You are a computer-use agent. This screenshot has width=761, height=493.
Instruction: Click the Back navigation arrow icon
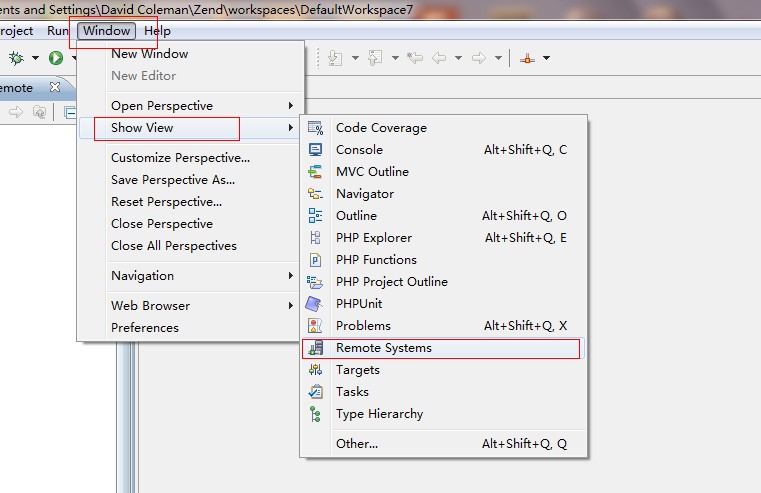[439, 58]
